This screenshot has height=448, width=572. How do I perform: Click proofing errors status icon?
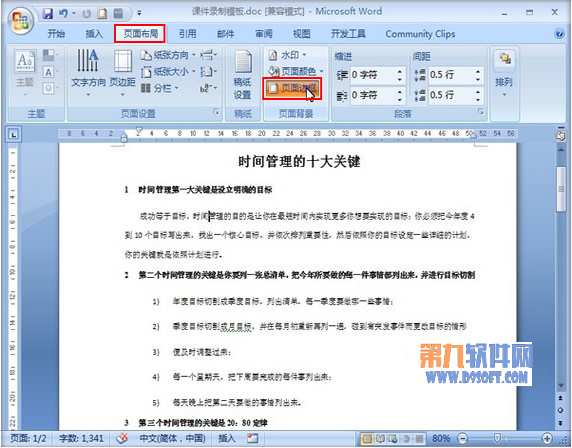pos(122,438)
